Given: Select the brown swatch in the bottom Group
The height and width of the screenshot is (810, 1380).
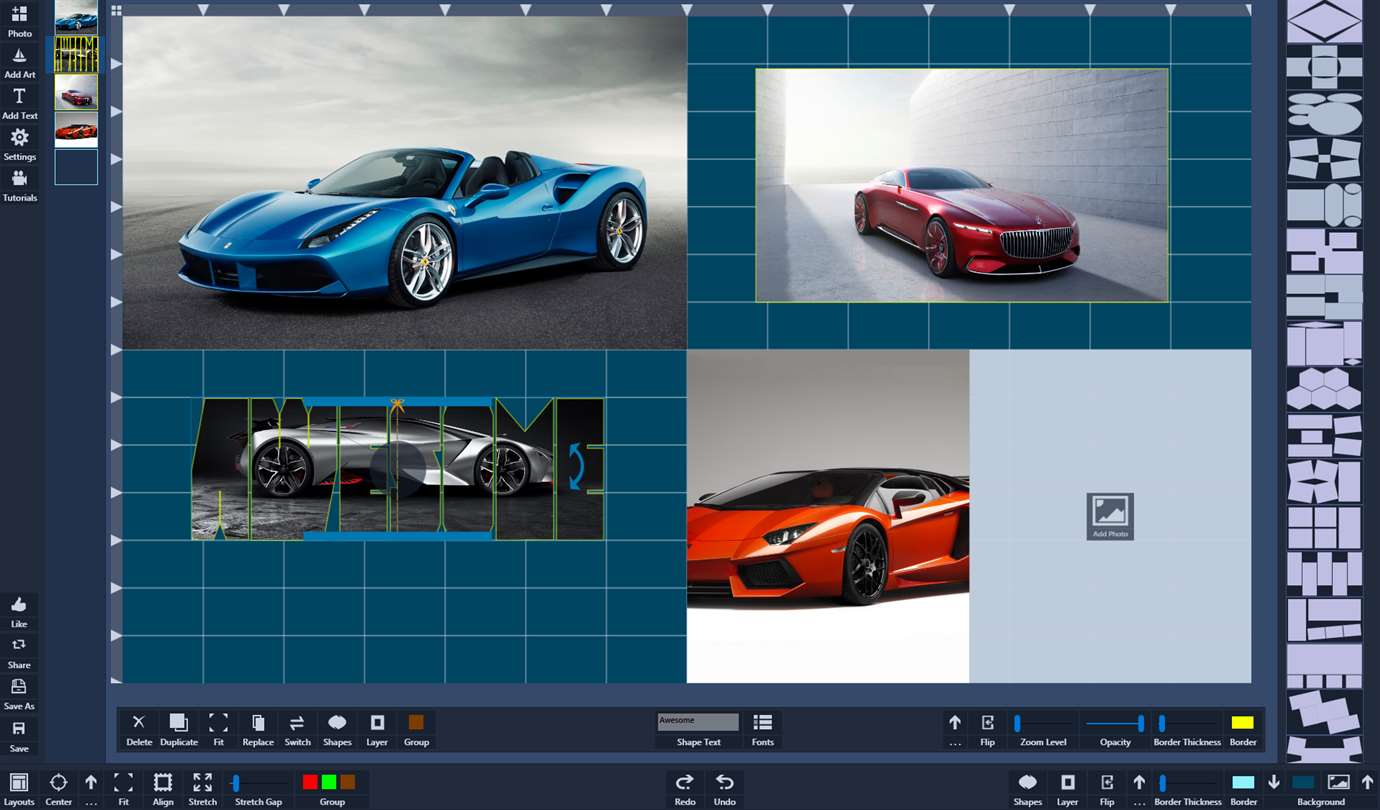Looking at the screenshot, I should tap(348, 782).
